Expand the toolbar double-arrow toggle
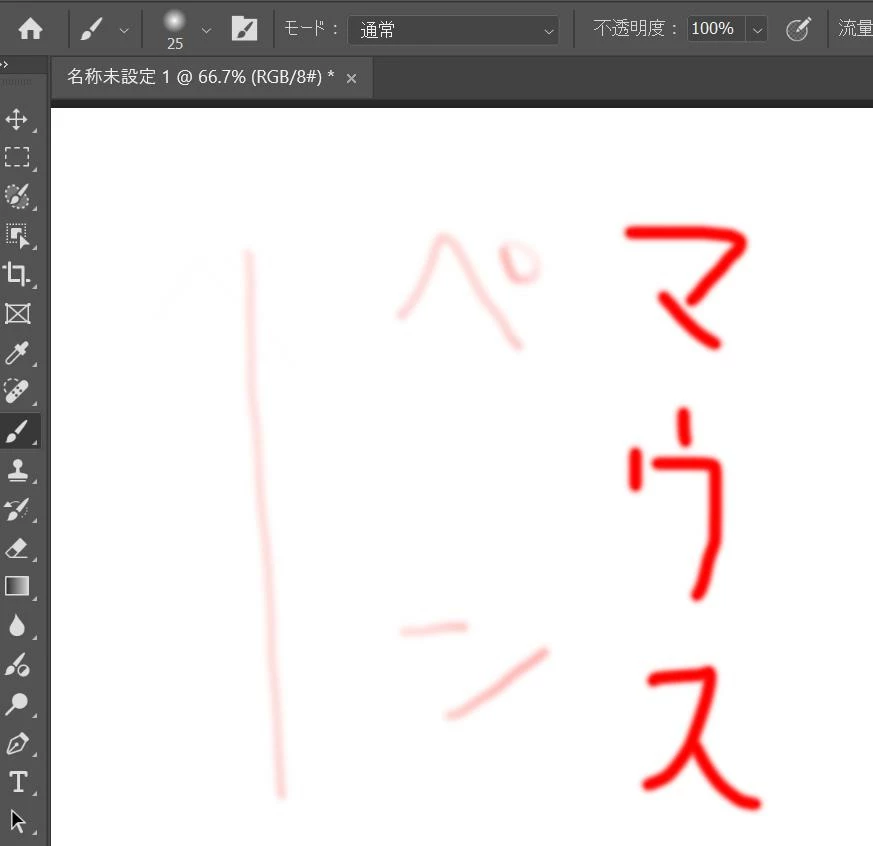This screenshot has height=846, width=873. (4, 65)
